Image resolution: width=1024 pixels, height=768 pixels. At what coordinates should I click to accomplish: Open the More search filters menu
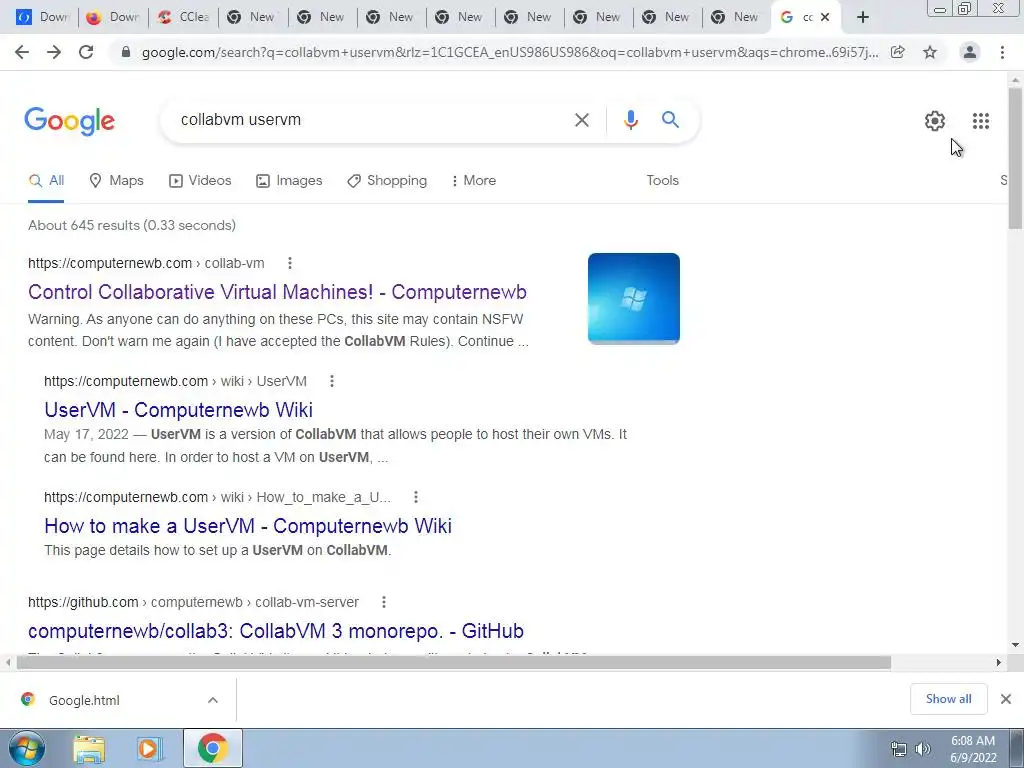[x=473, y=181]
